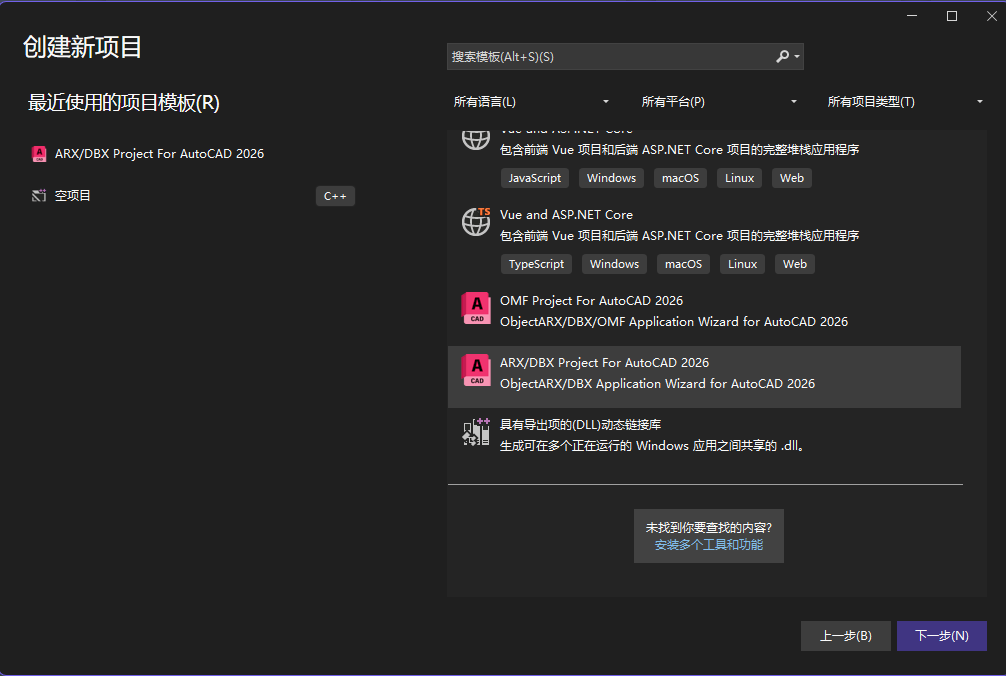Click the TypeScript tag on Vue template
The height and width of the screenshot is (676, 1006).
(x=536, y=264)
